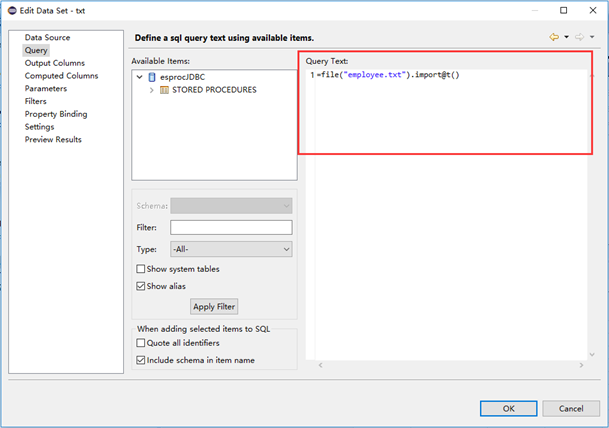Expand the STORED PROCEDURES node
609x428 pixels.
click(x=151, y=90)
